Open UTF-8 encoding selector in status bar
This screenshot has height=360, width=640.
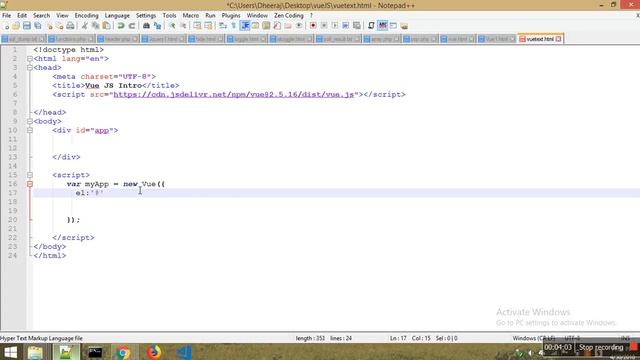[572, 338]
